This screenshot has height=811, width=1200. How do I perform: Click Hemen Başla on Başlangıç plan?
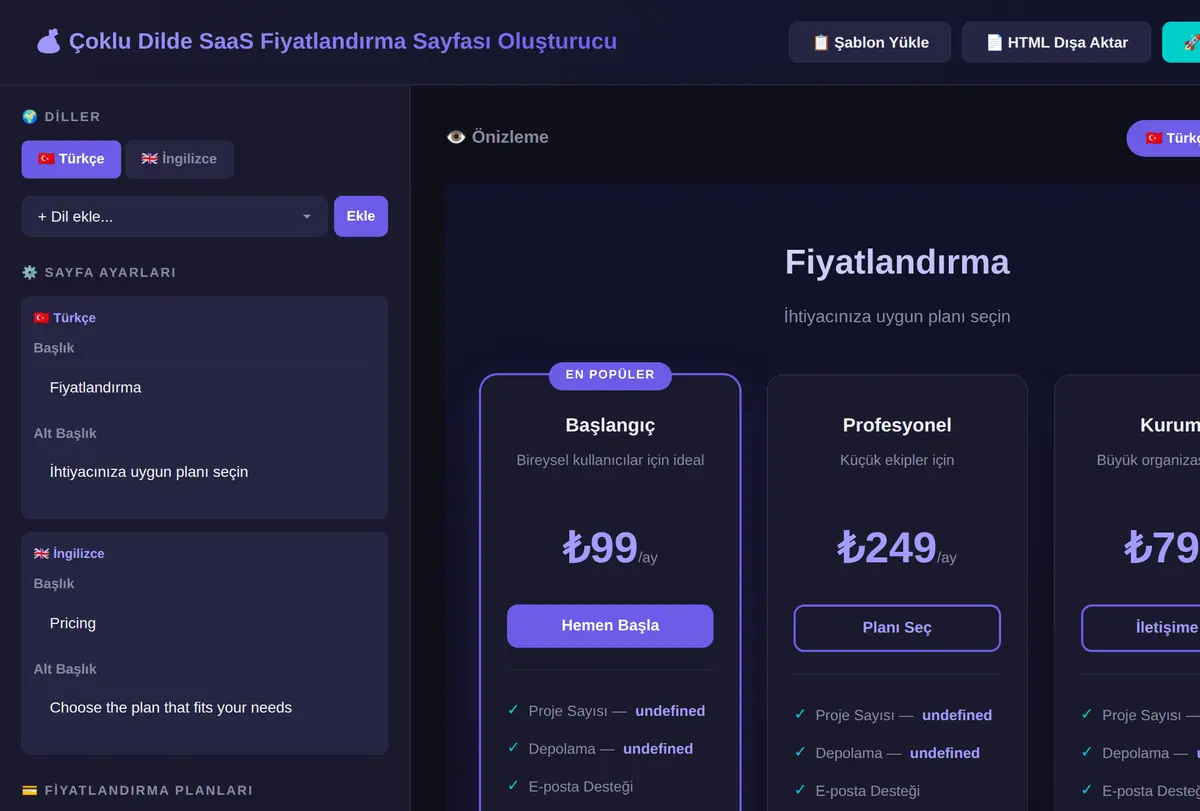pyautogui.click(x=610, y=626)
